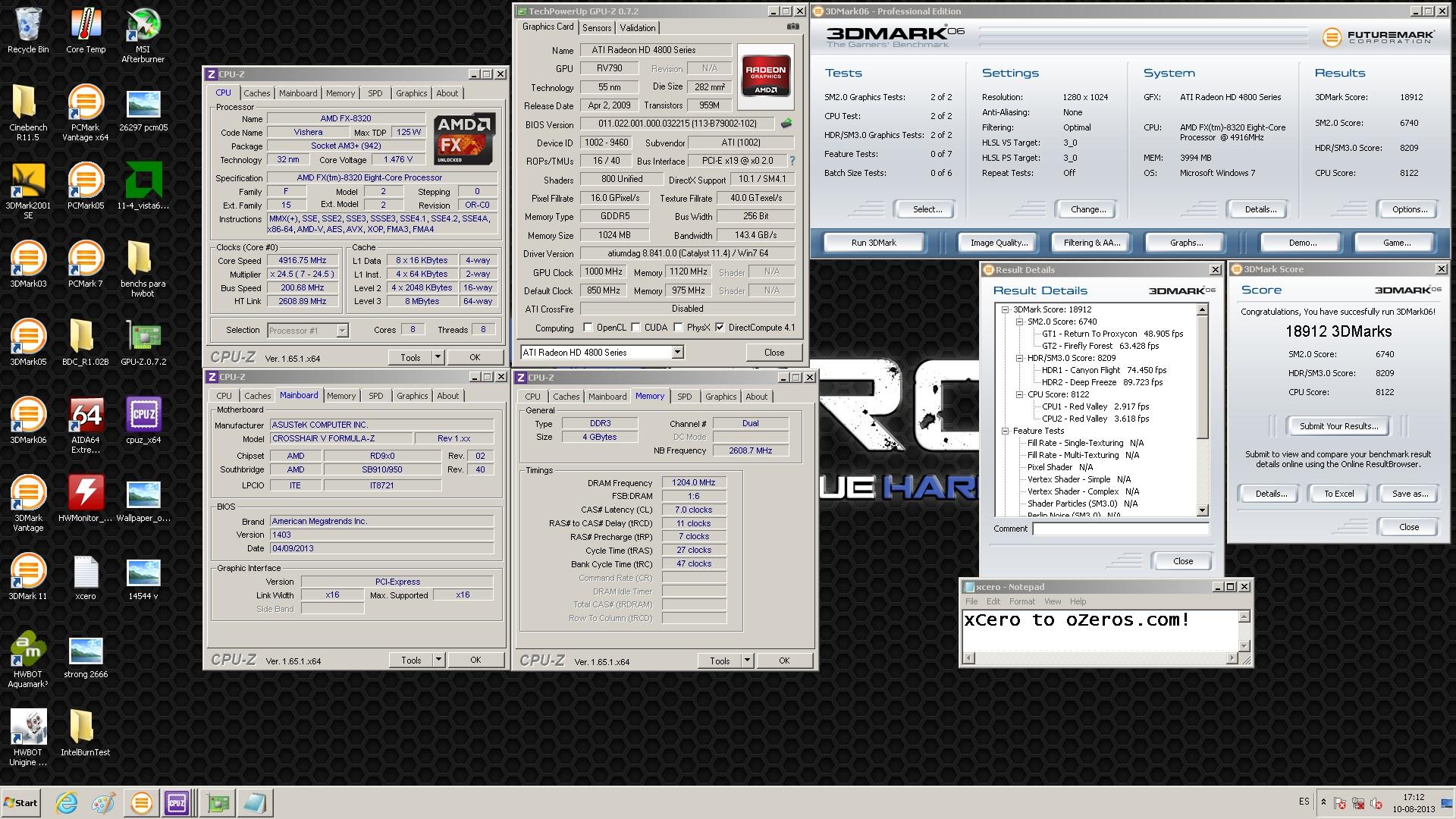Open the 3DMark2001 SE desktop icon
This screenshot has height=819, width=1456.
(28, 191)
